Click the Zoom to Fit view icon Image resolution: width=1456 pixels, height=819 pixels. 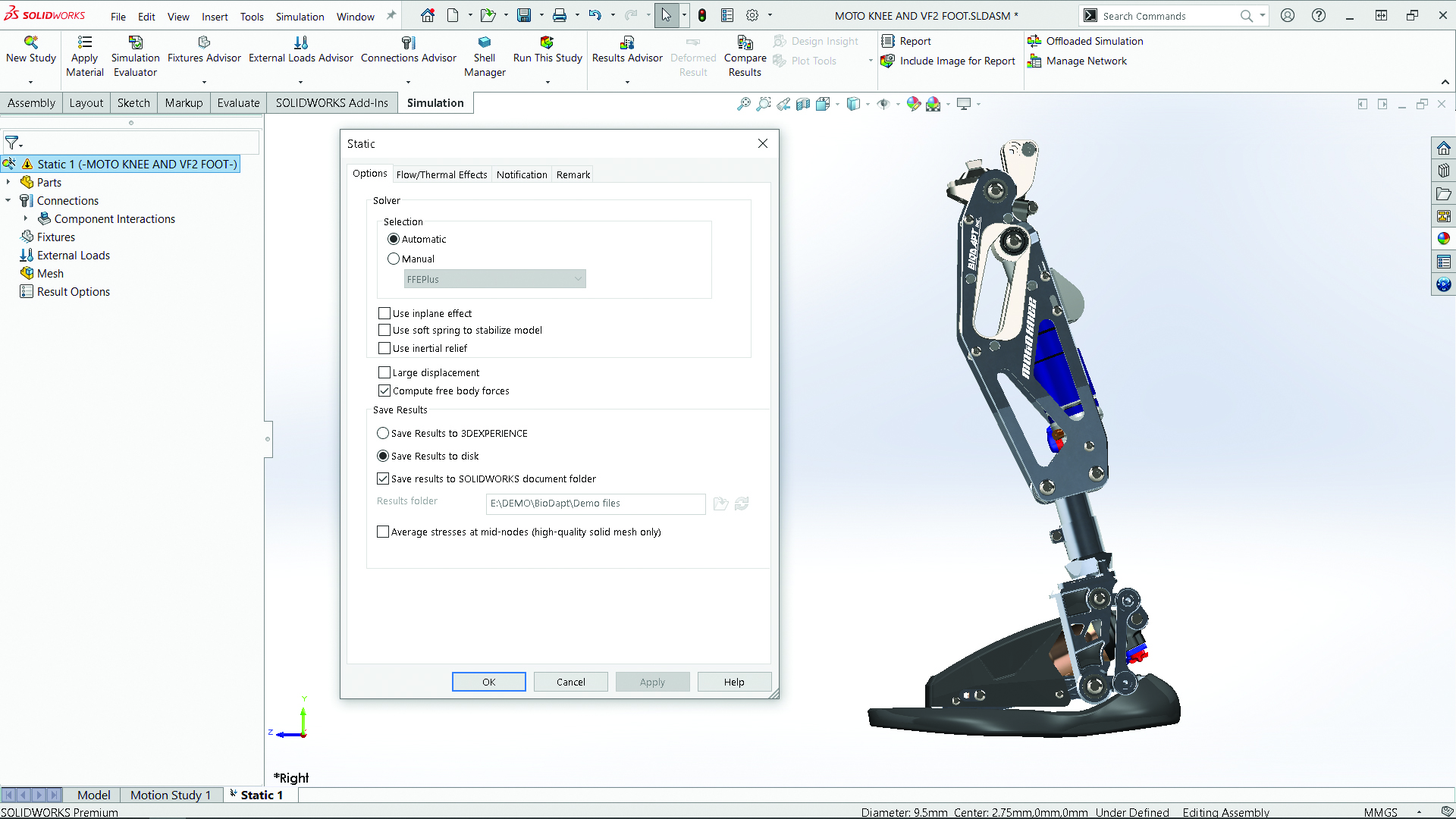(744, 104)
